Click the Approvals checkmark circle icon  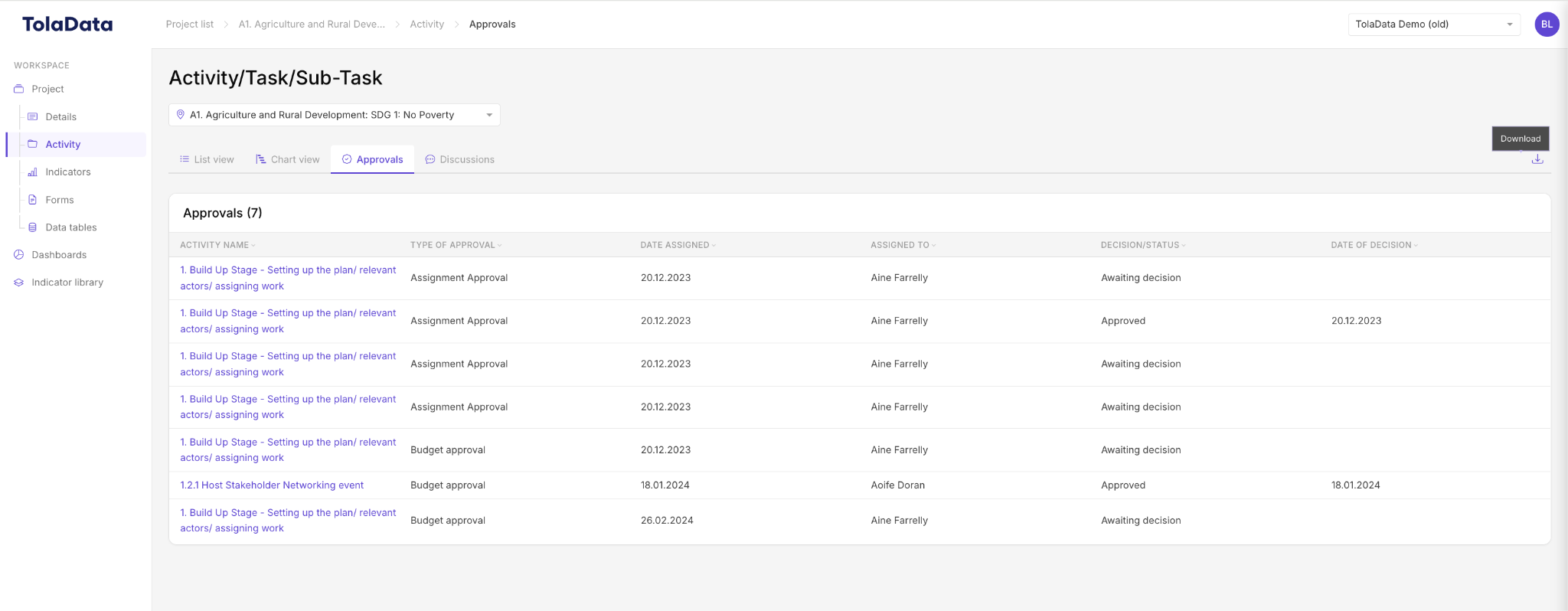(x=347, y=159)
